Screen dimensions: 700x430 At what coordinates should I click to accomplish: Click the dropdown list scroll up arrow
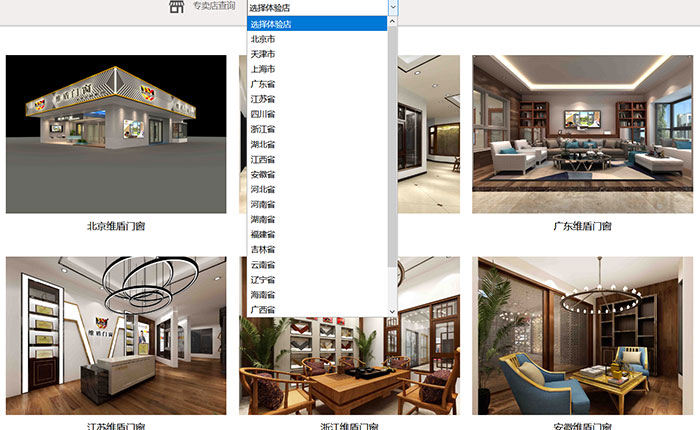click(392, 22)
